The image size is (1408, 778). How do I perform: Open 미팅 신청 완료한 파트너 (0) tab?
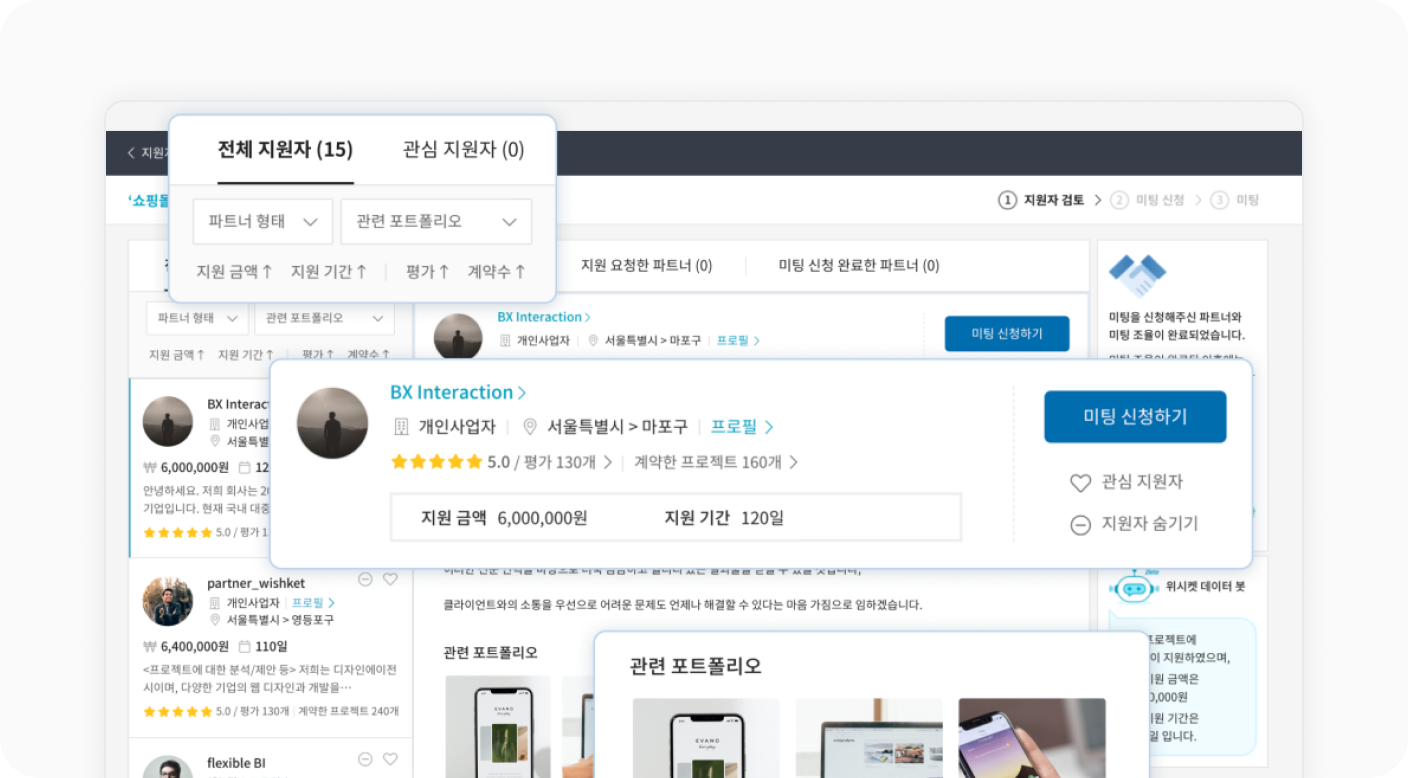coord(859,265)
